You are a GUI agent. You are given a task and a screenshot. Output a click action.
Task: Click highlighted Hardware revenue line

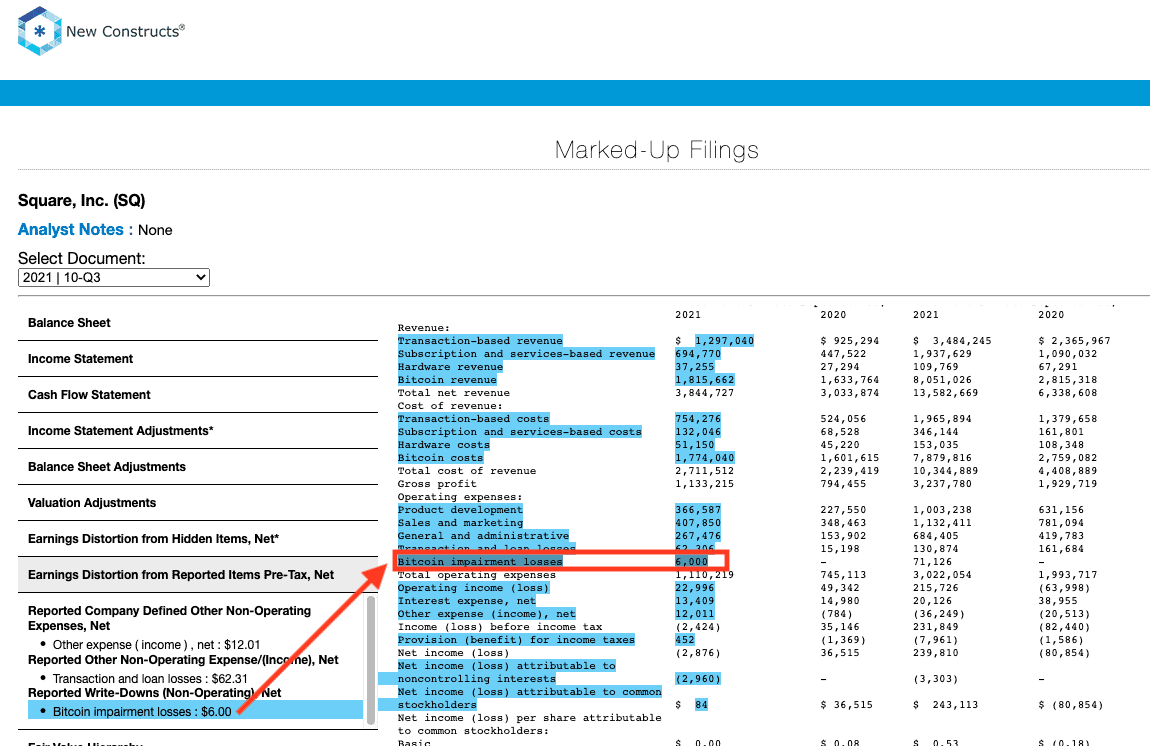pos(450,367)
